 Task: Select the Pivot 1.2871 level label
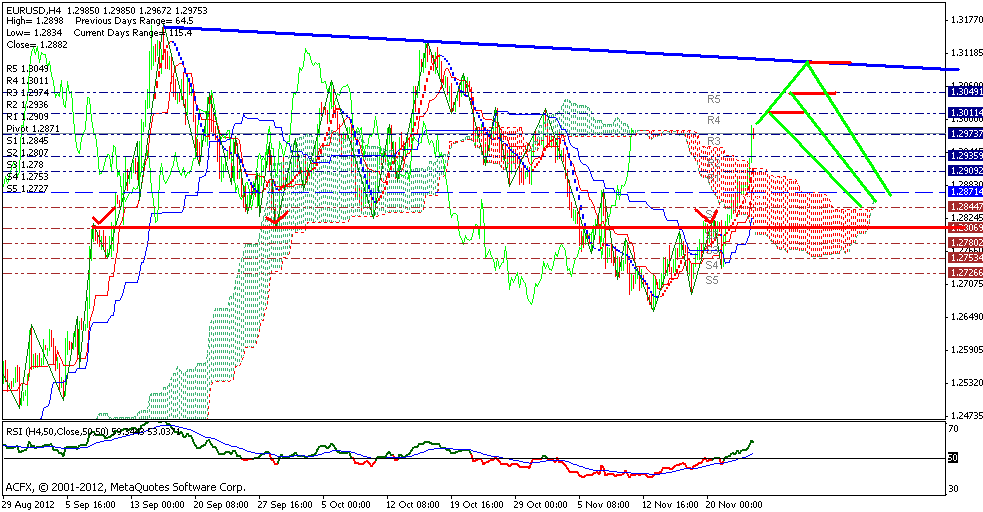click(35, 130)
